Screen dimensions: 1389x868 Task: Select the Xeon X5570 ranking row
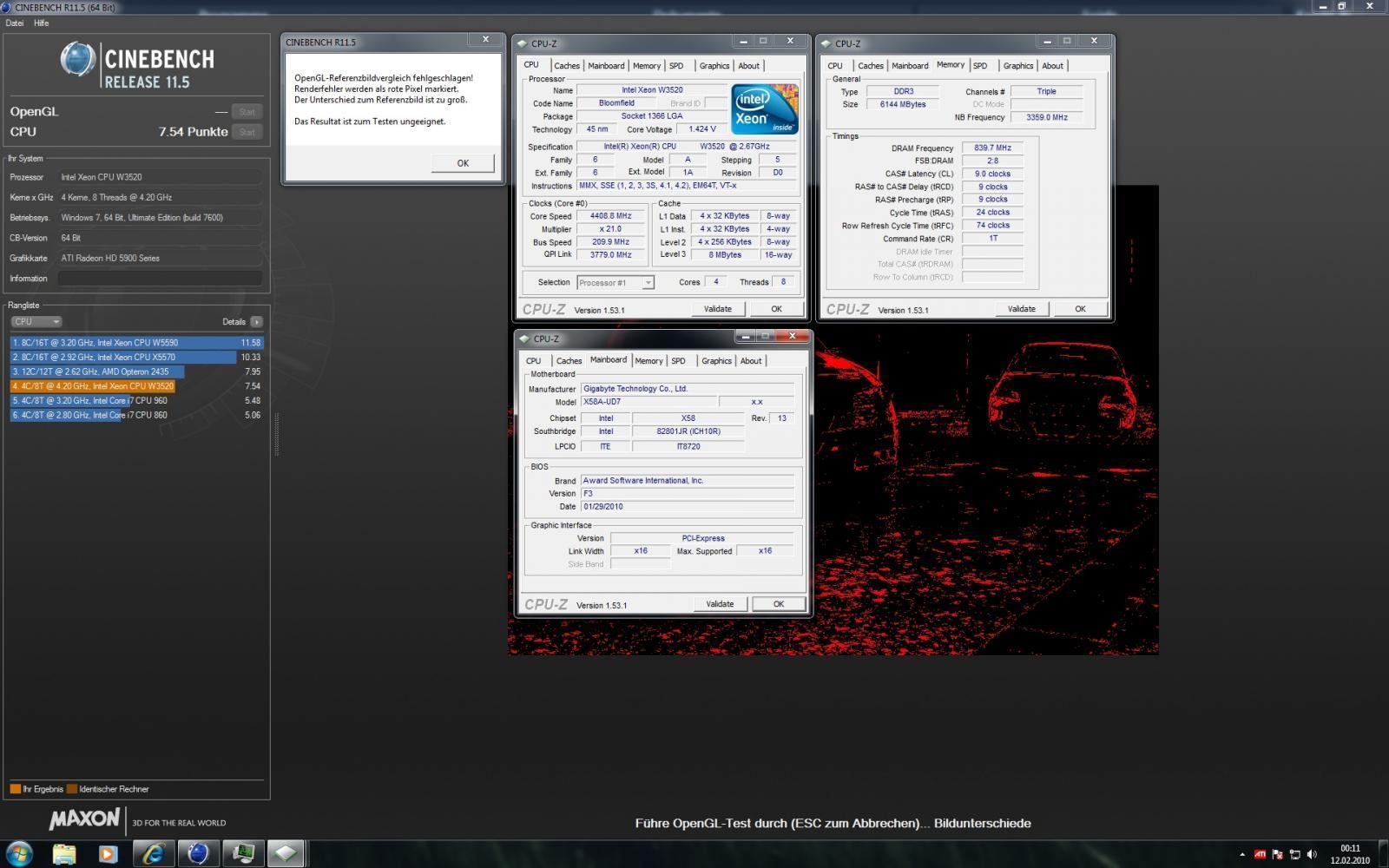pos(136,357)
